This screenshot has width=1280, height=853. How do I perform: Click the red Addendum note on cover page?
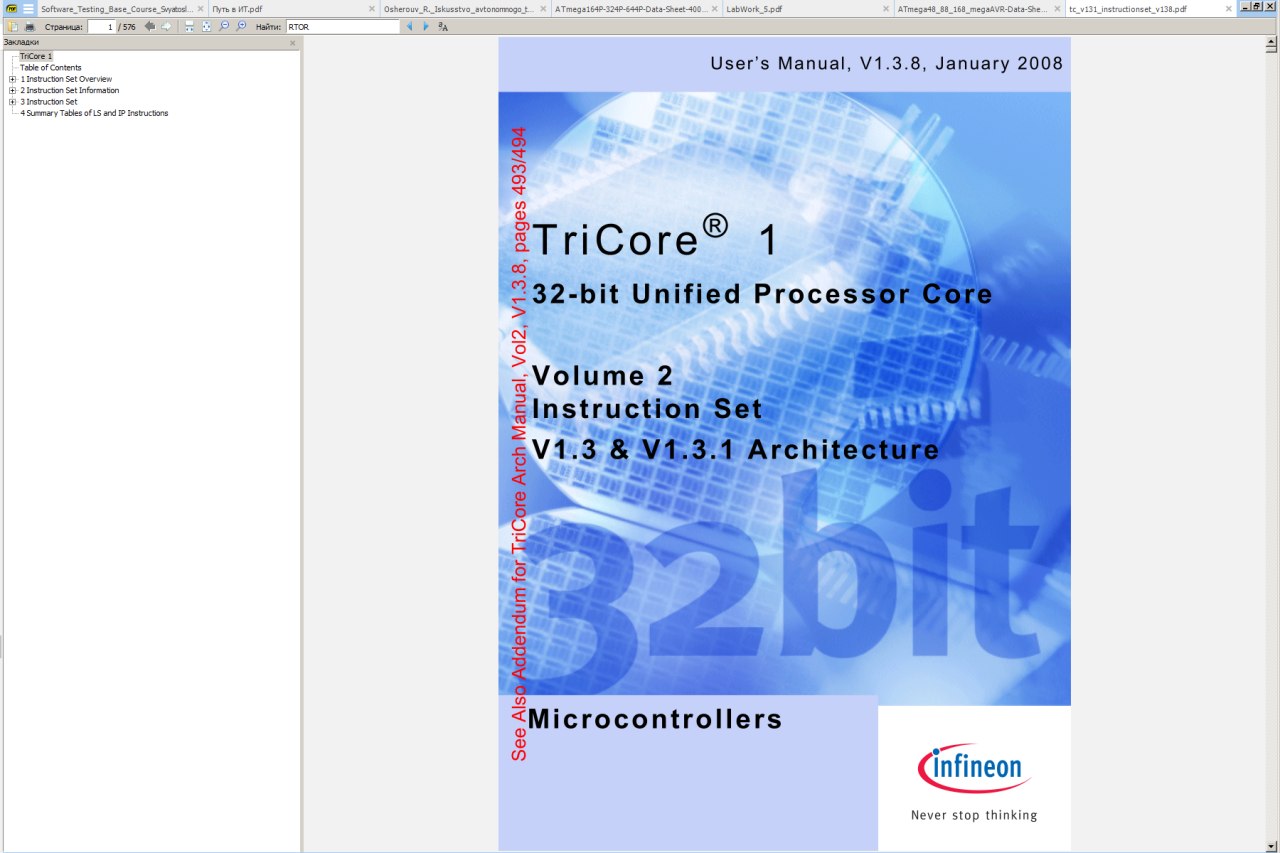(519, 444)
